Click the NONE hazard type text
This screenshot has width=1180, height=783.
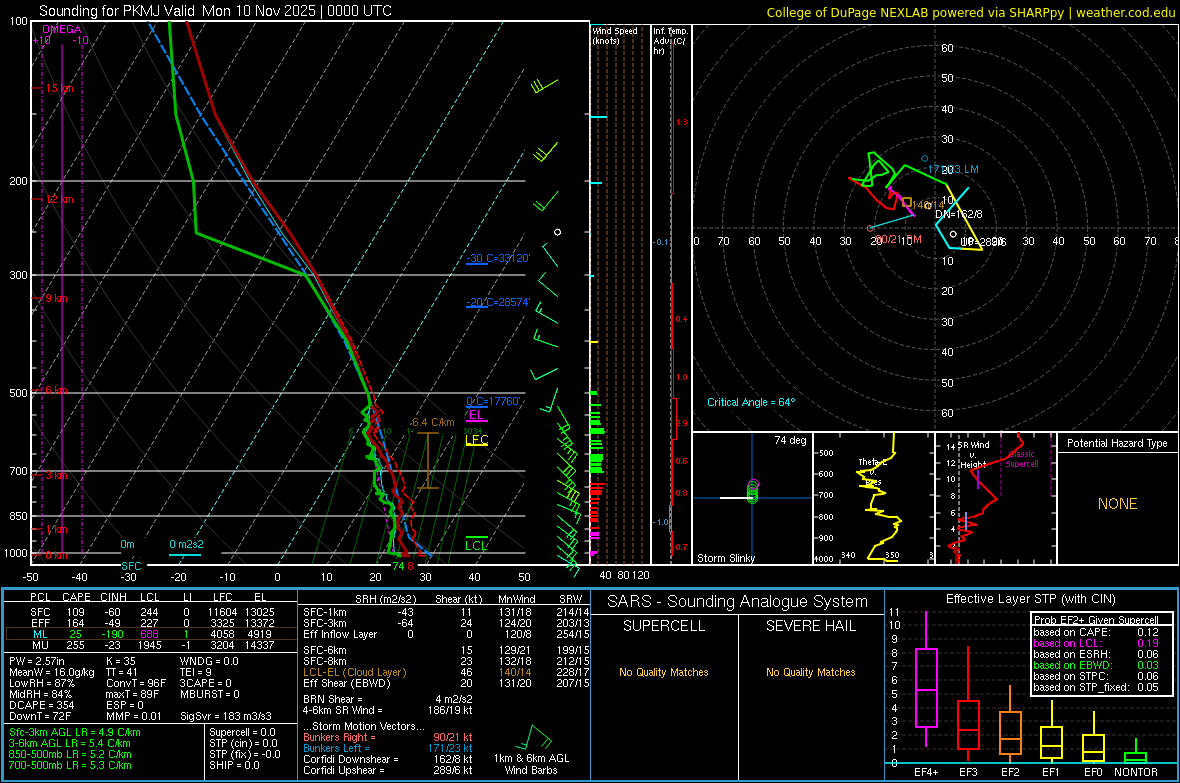[1117, 504]
